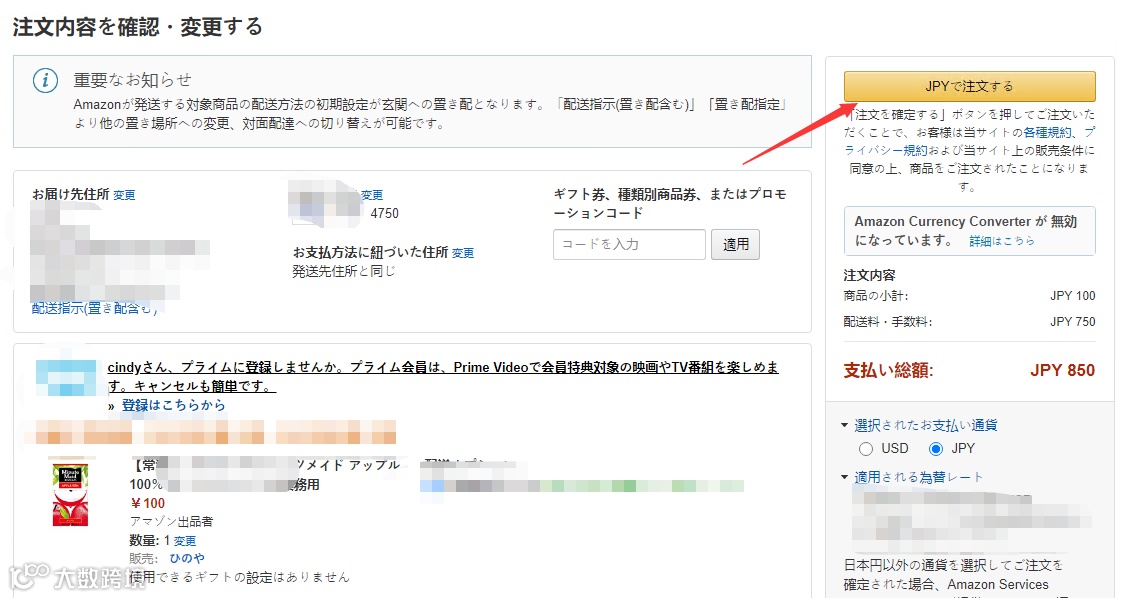The image size is (1126, 598).
Task: Open the 登録はこちらから Prime signup link
Action: pos(173,405)
